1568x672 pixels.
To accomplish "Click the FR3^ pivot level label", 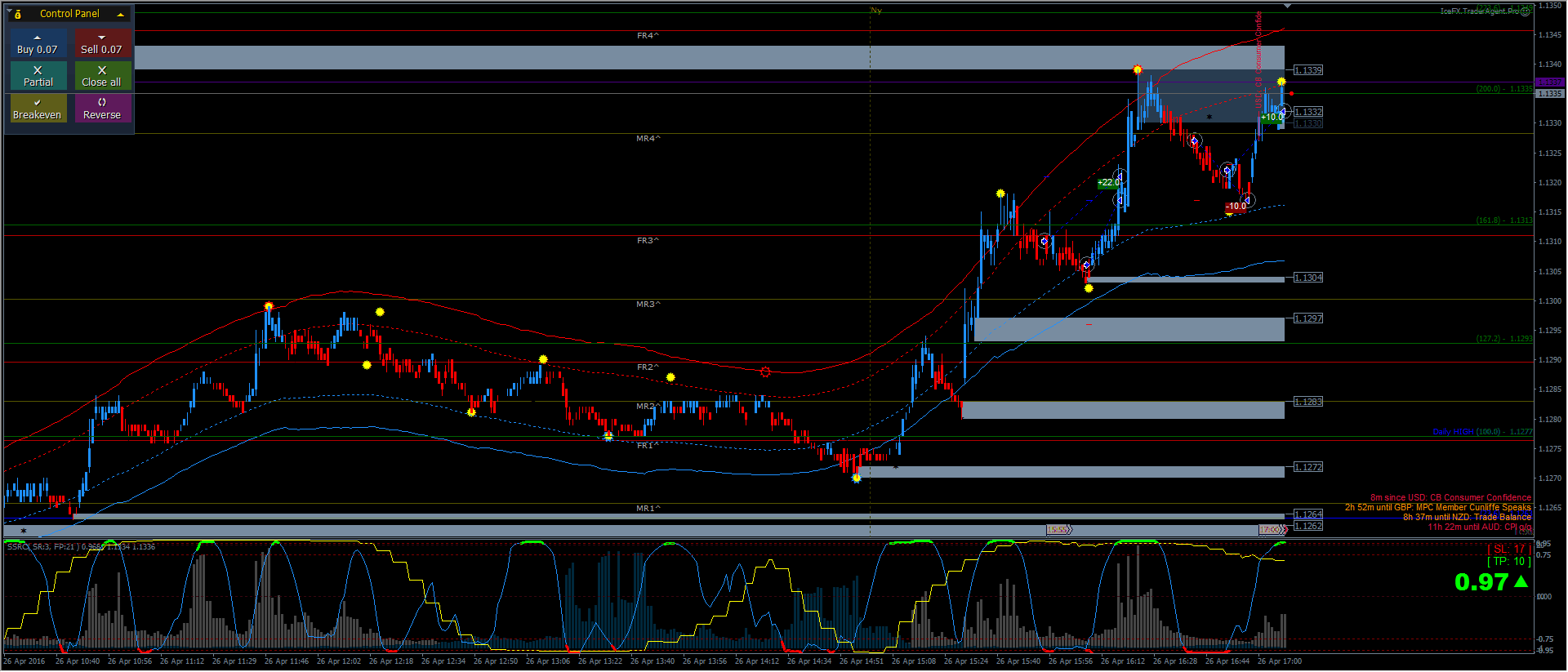I will [x=648, y=241].
